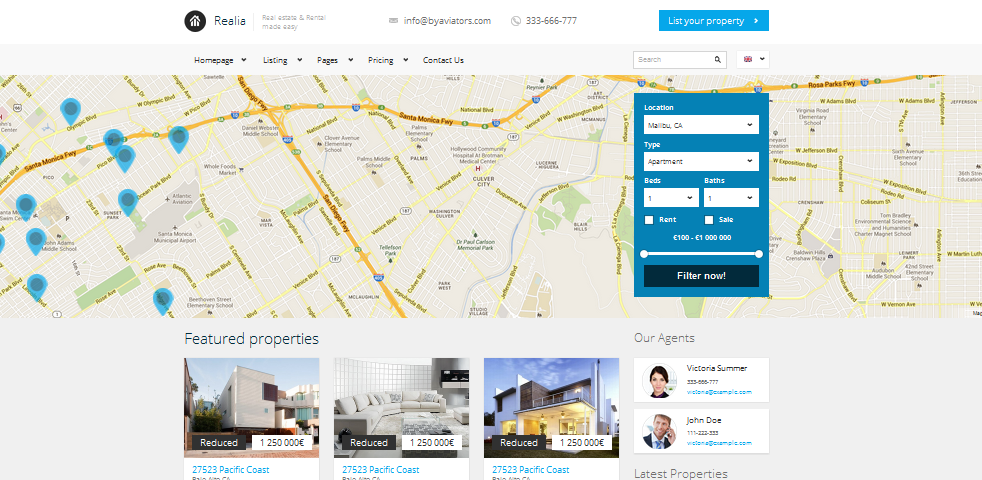Click the Whole Foods Market map label

click(220, 169)
